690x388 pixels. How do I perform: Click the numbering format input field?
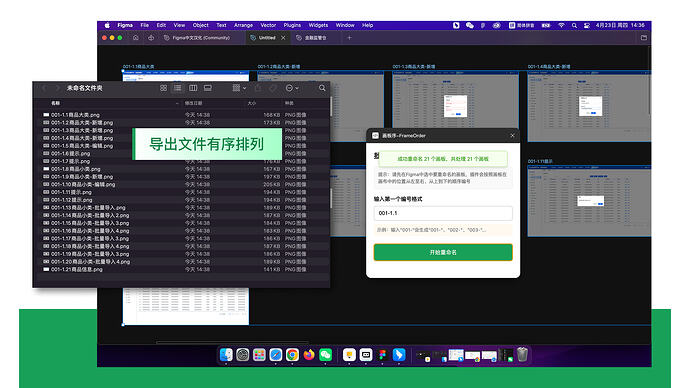point(443,213)
